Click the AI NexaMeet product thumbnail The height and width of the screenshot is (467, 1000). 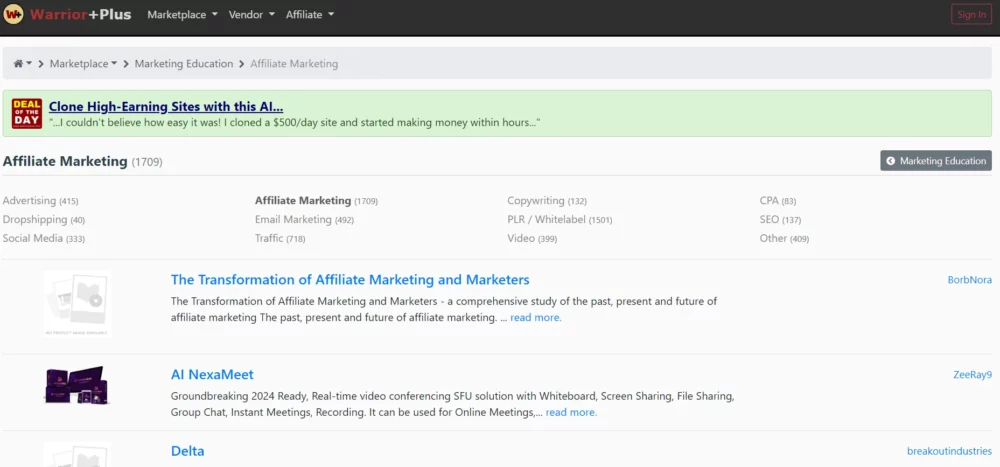[77, 385]
